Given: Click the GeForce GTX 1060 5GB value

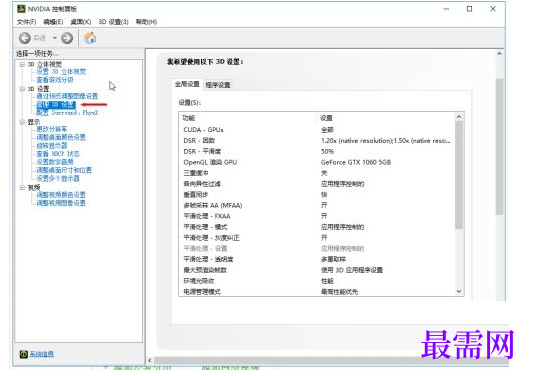Looking at the screenshot, I should click(356, 162).
